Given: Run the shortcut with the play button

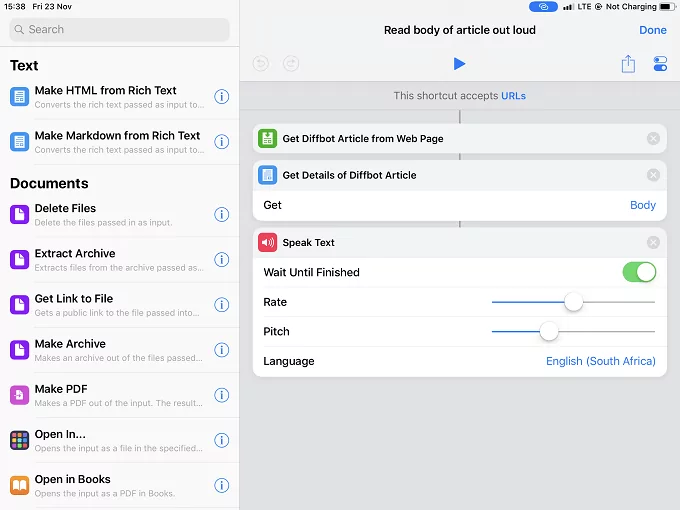Looking at the screenshot, I should click(x=459, y=64).
